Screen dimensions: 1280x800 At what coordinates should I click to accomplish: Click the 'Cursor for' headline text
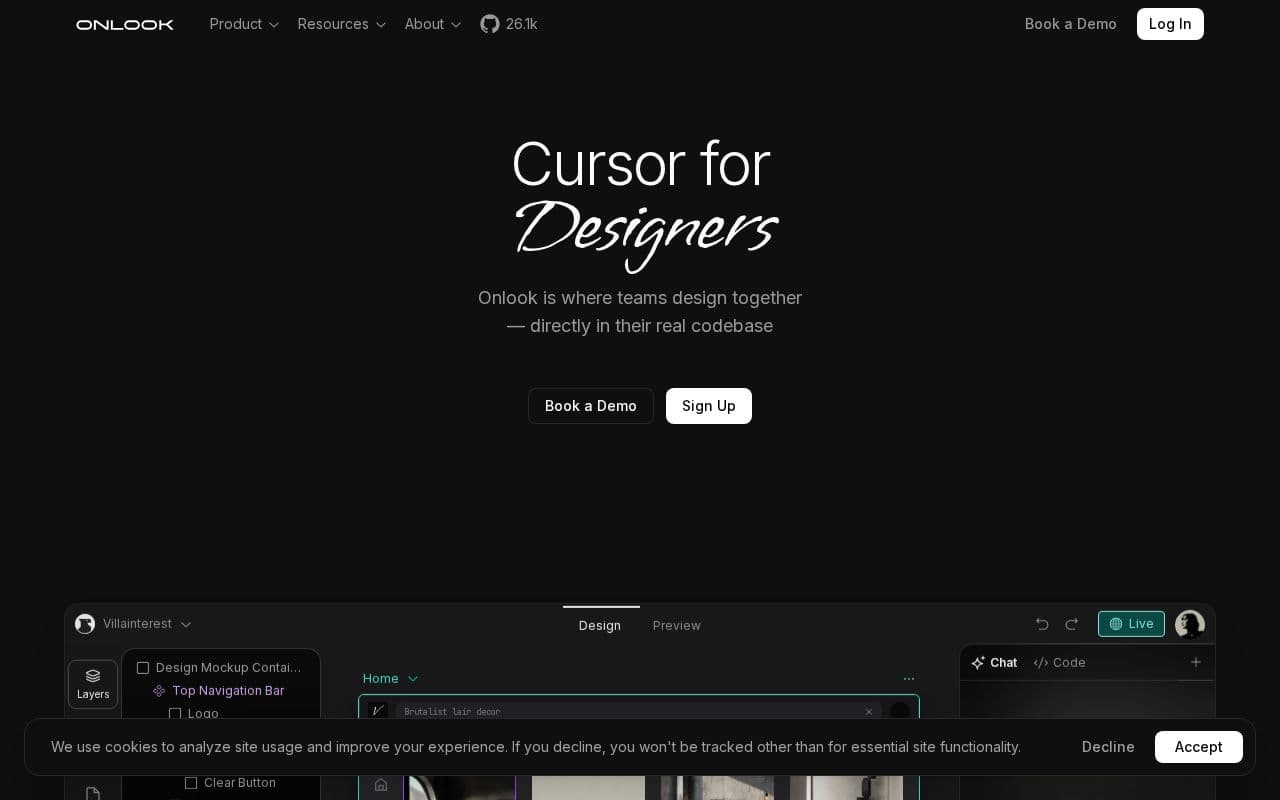640,164
